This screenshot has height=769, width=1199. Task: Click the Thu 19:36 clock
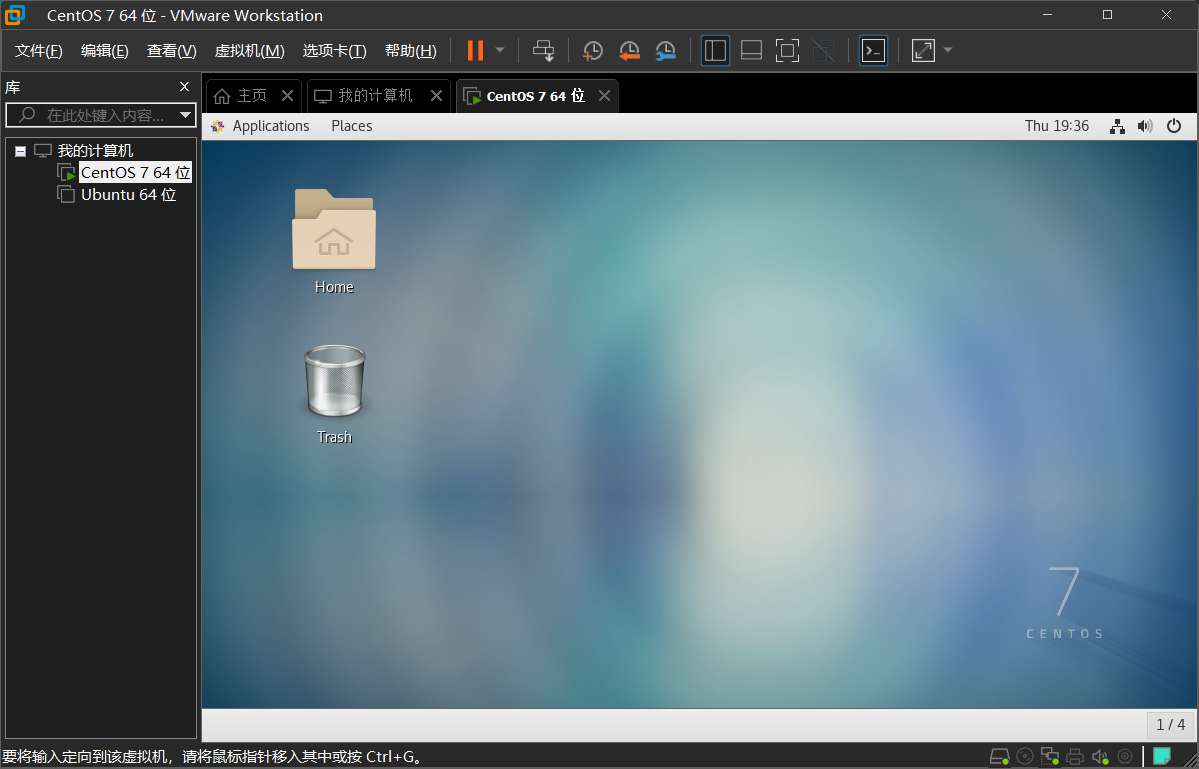point(1057,126)
